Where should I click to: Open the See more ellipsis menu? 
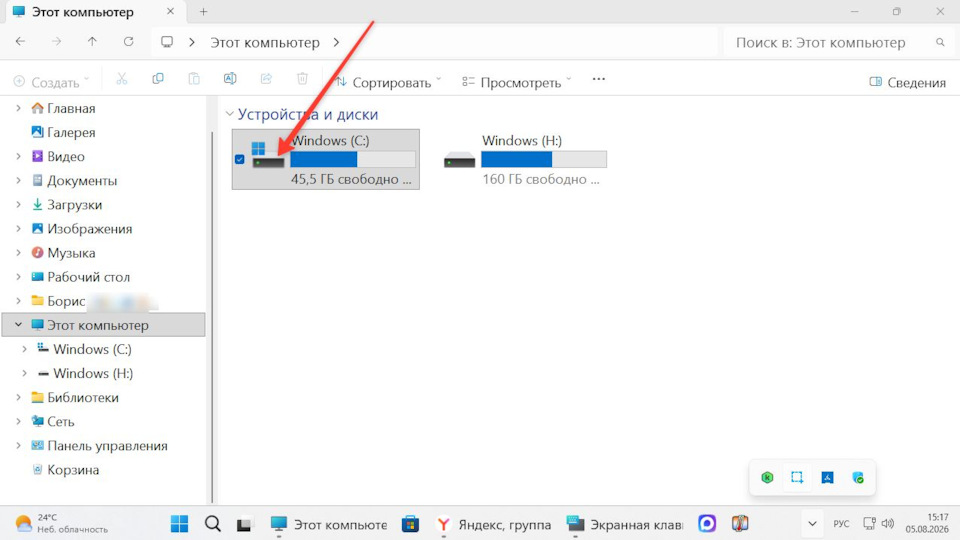pyautogui.click(x=599, y=79)
